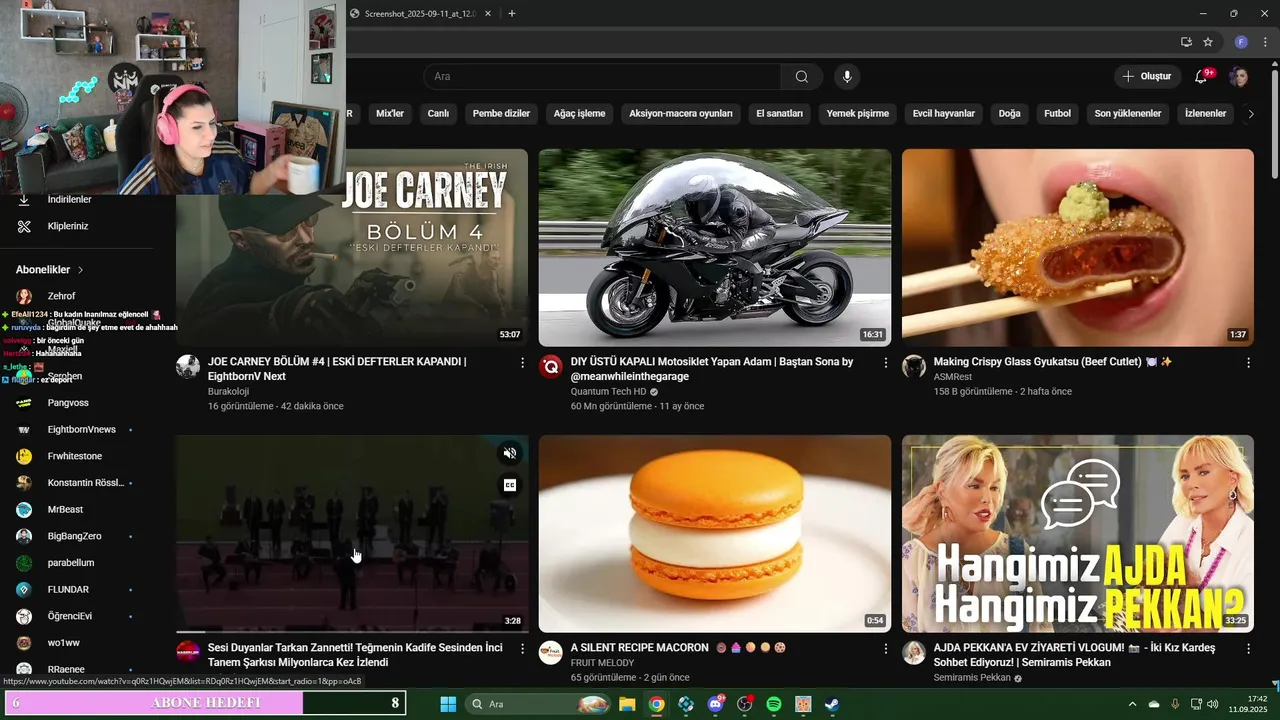Open options menu for SILENT RECIPE MACORON
1280x720 pixels.
[885, 649]
